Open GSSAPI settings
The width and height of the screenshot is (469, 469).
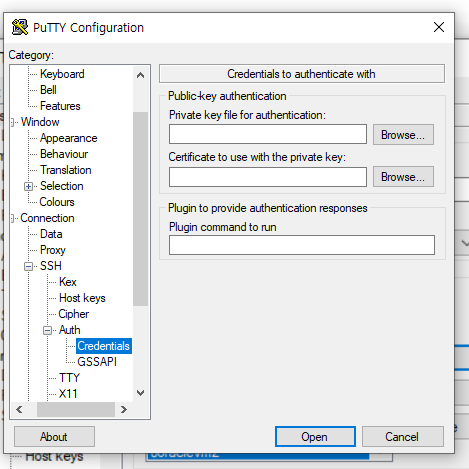[x=97, y=362]
